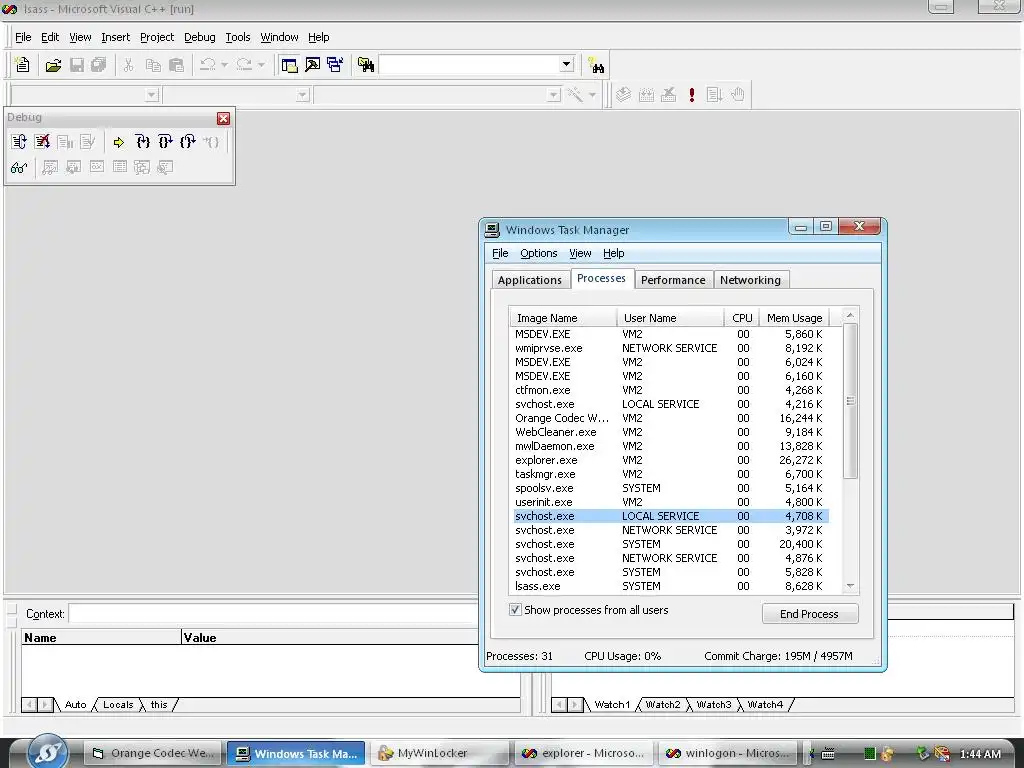
Task: Open the Debug menu in Visual C++
Action: coord(199,37)
